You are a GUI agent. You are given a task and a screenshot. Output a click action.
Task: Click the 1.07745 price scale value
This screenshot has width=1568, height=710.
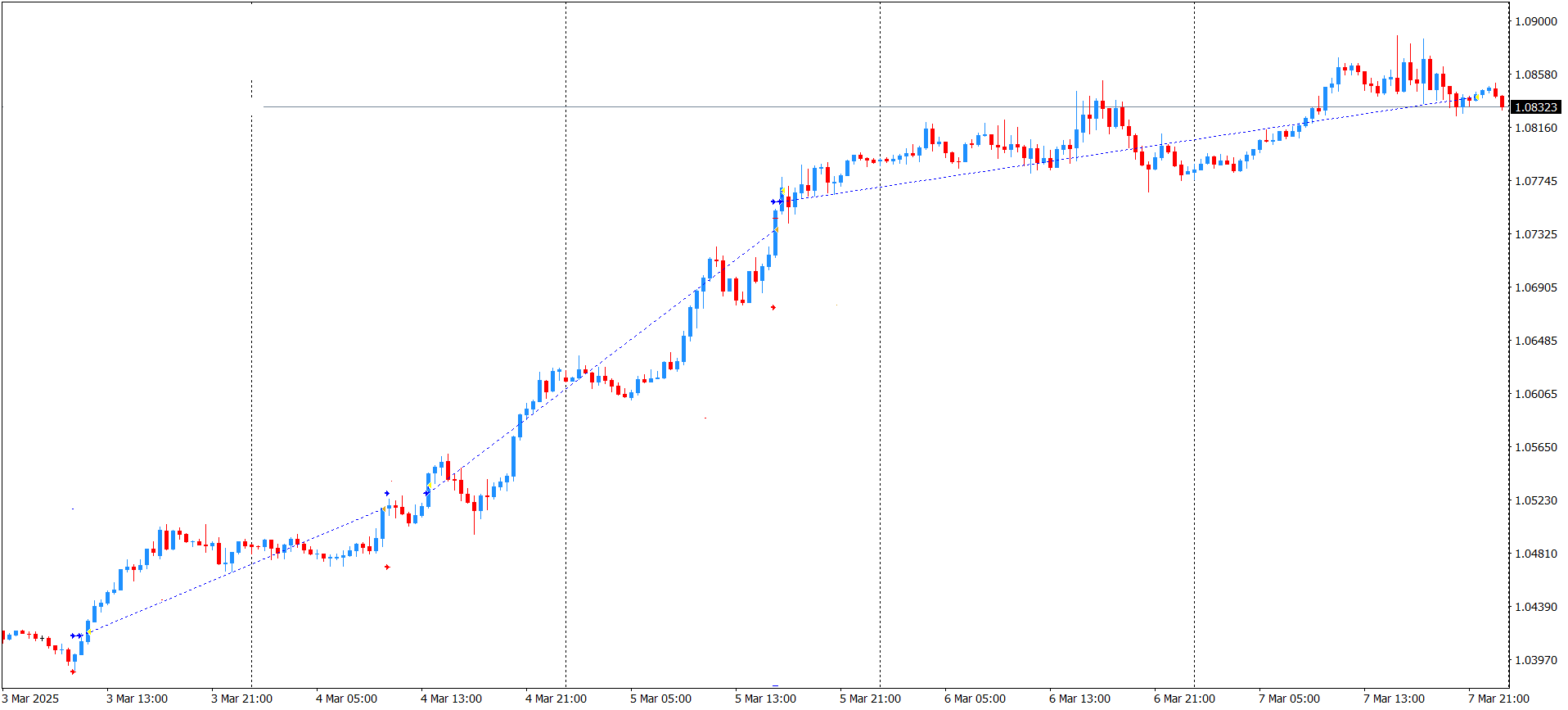(1536, 181)
